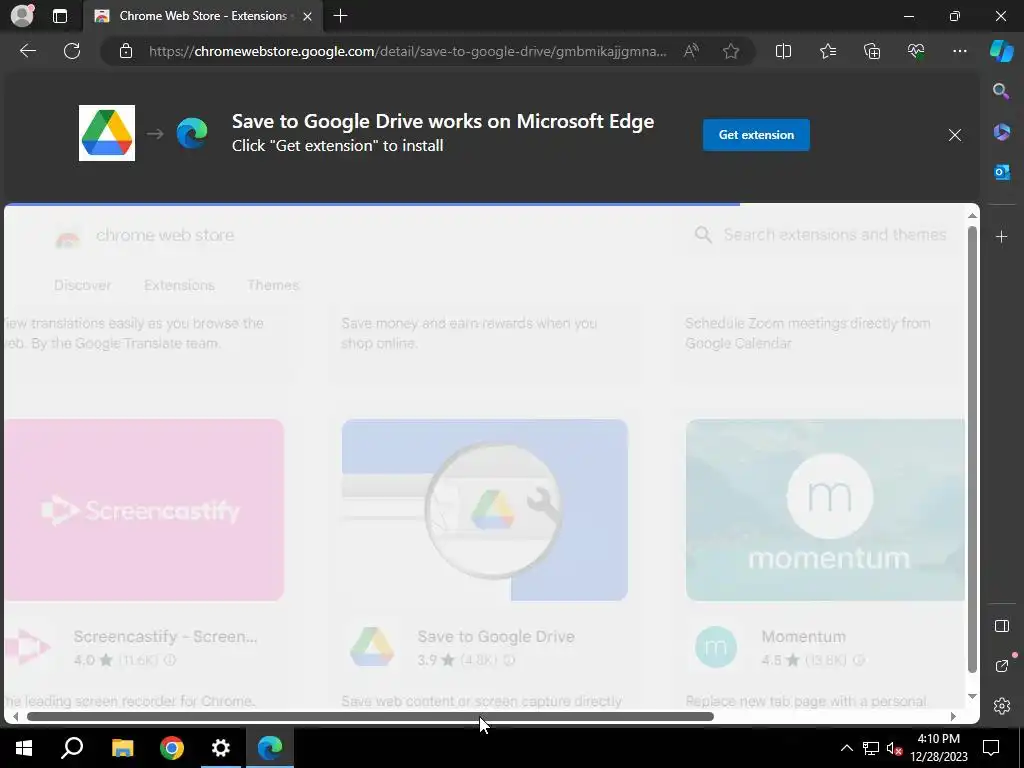This screenshot has height=768, width=1024.
Task: Dismiss the Save to Google Drive banner
Action: pyautogui.click(x=955, y=135)
